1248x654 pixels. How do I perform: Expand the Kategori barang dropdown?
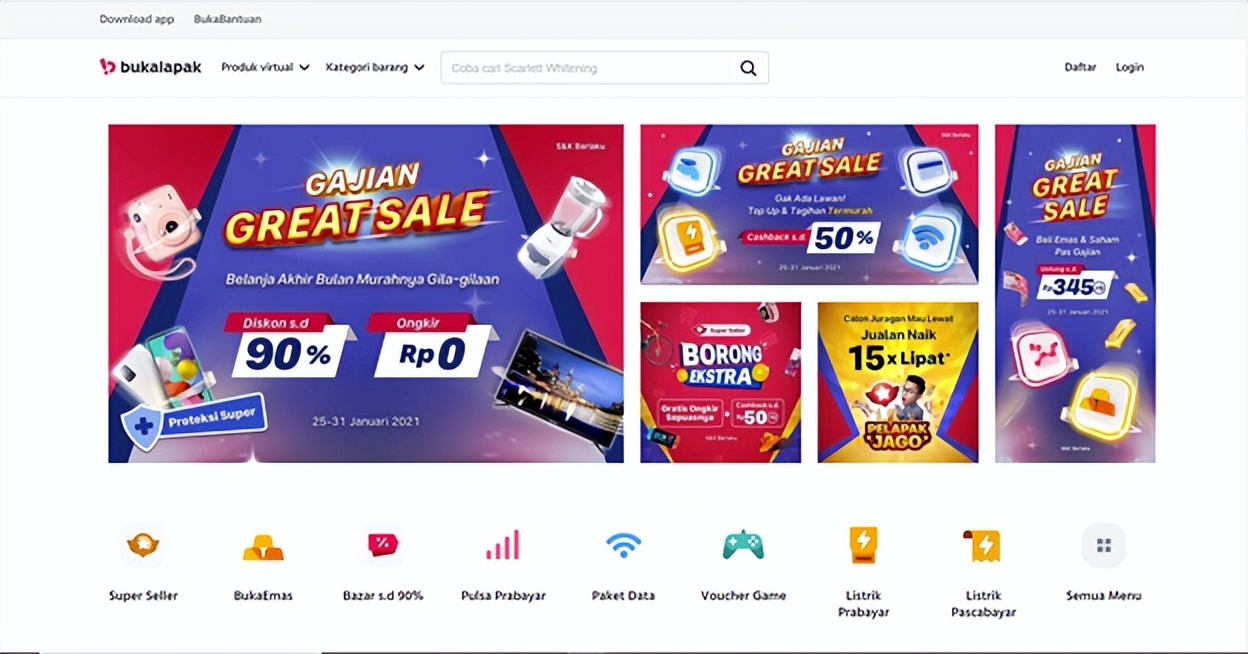(x=375, y=67)
